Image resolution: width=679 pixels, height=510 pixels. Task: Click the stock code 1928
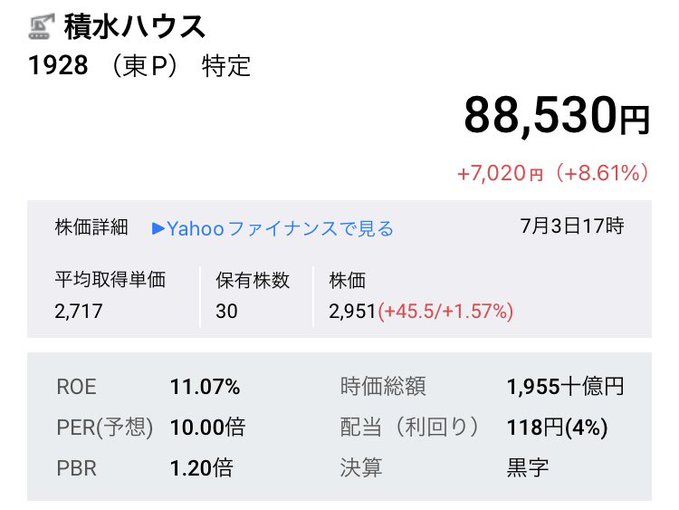pos(58,66)
